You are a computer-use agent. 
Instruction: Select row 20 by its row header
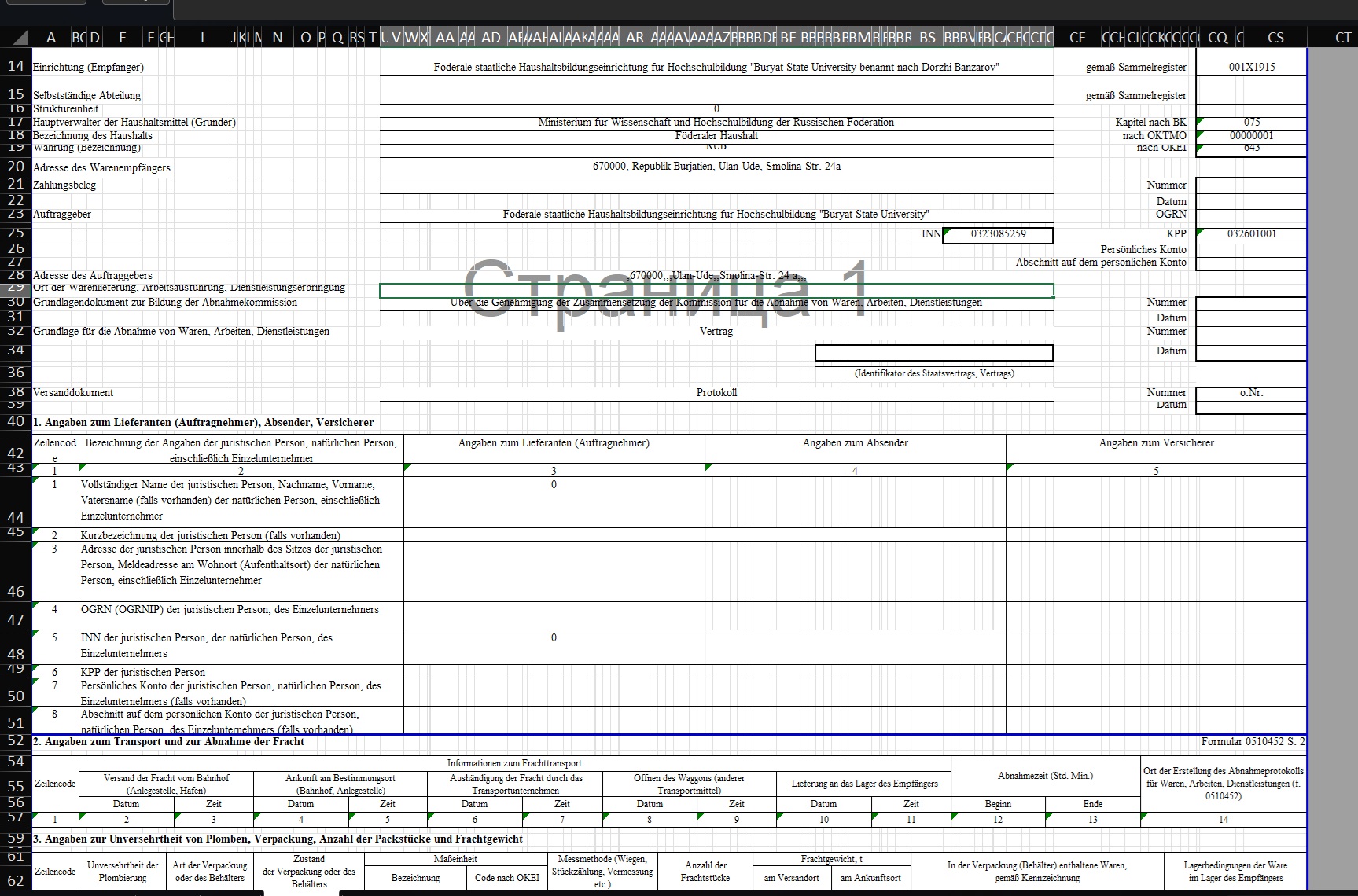pyautogui.click(x=16, y=166)
